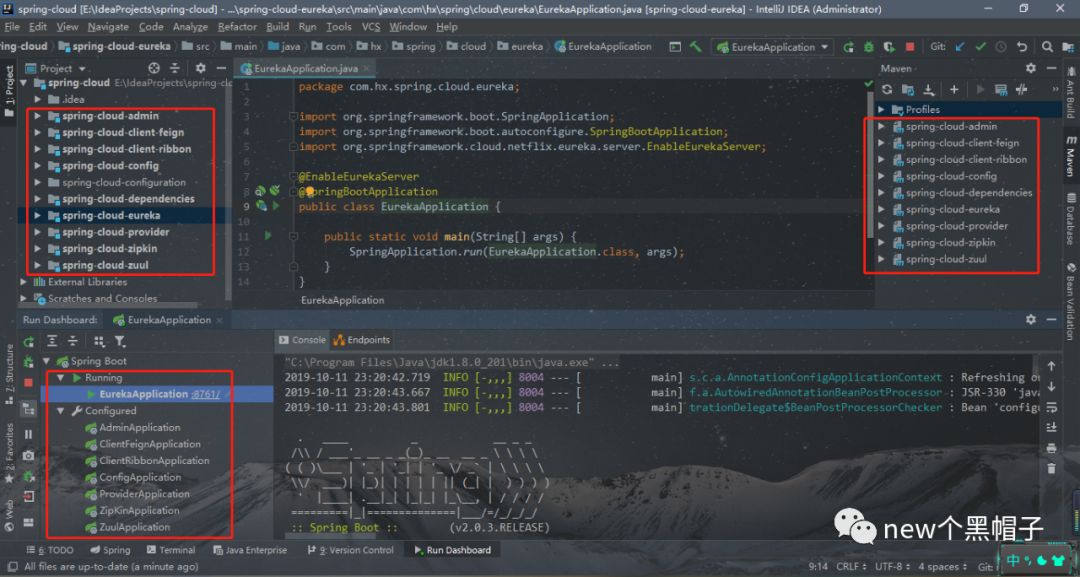Hide the Maven panel minimize icon

(1051, 68)
